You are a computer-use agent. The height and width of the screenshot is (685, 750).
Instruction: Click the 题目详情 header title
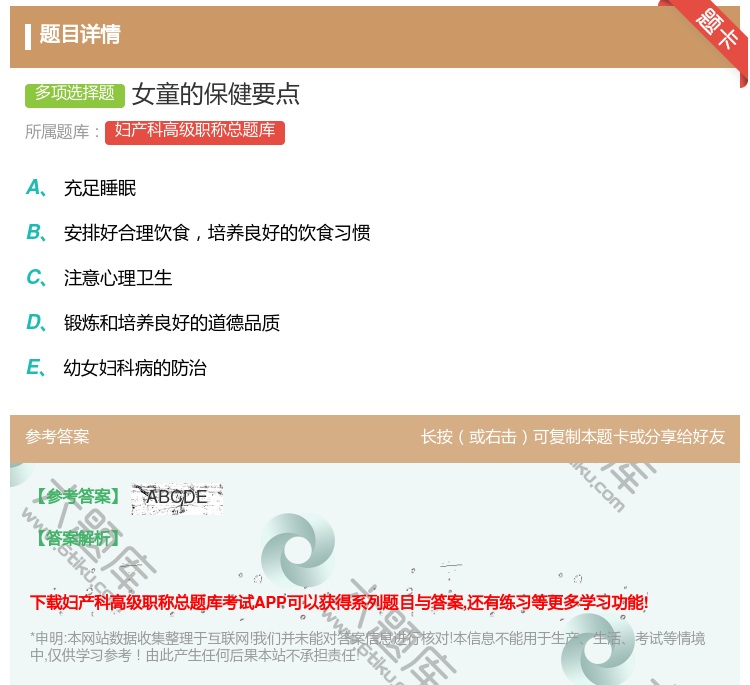pyautogui.click(x=79, y=34)
